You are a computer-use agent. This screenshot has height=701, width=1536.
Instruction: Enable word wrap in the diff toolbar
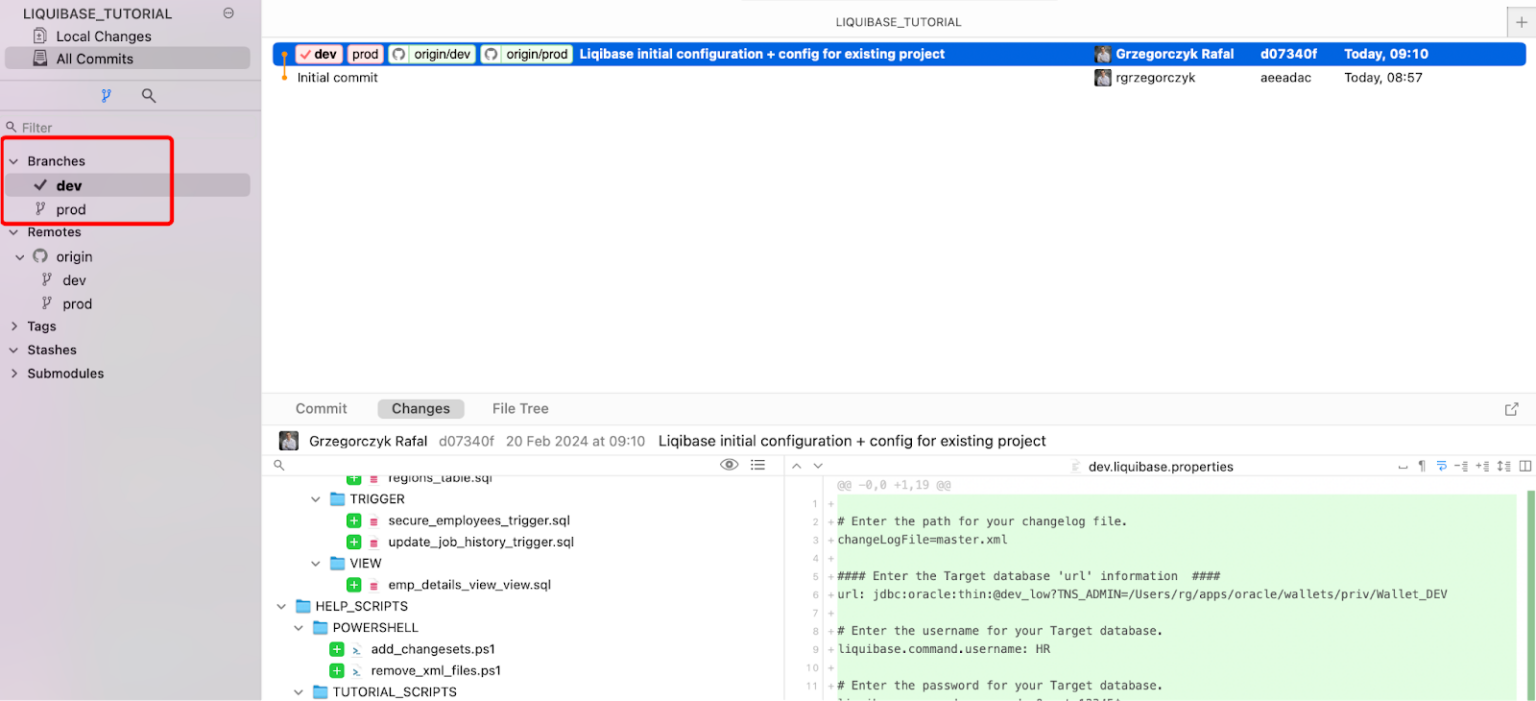(x=1442, y=466)
